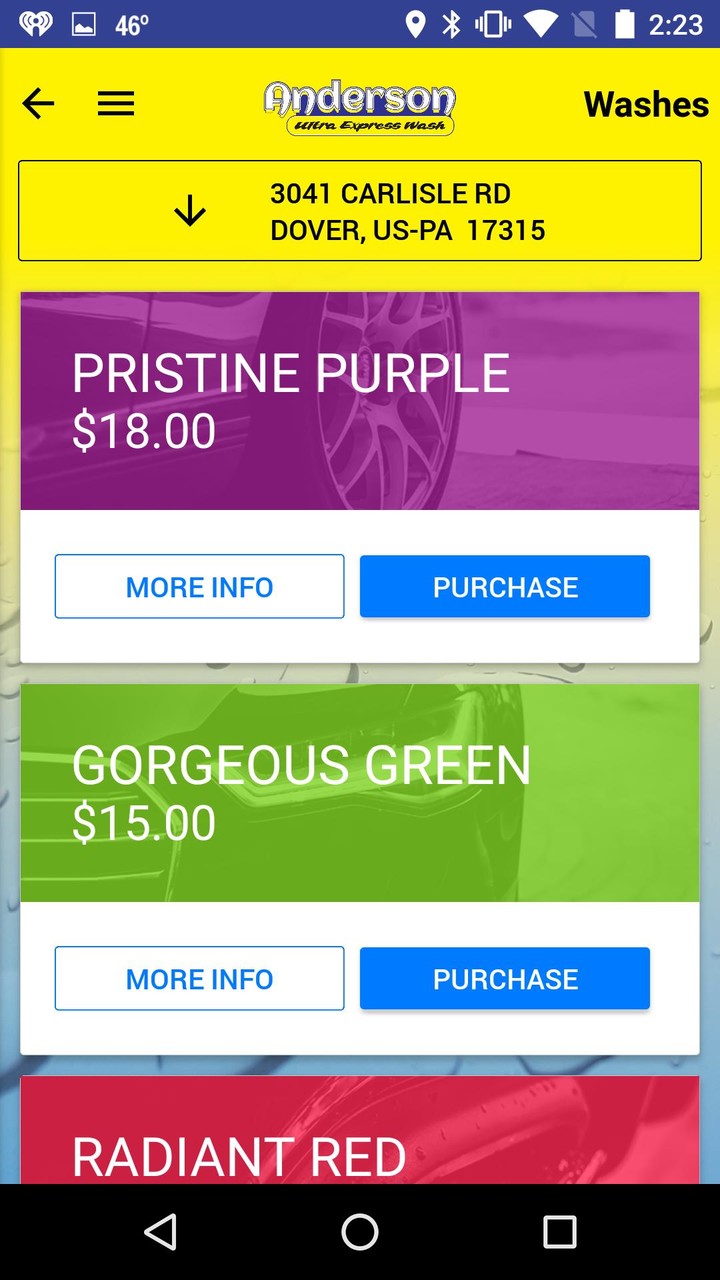The width and height of the screenshot is (720, 1280).
Task: Tap the back arrow icon
Action: [x=38, y=104]
